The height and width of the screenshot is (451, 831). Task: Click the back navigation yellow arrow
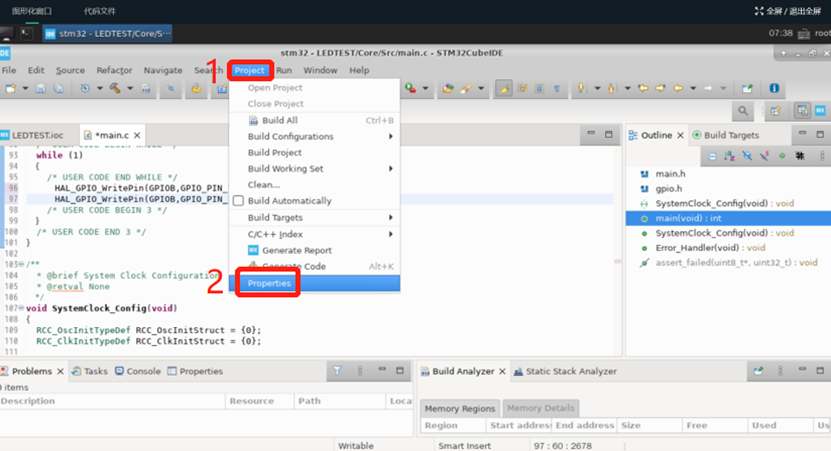(x=678, y=89)
